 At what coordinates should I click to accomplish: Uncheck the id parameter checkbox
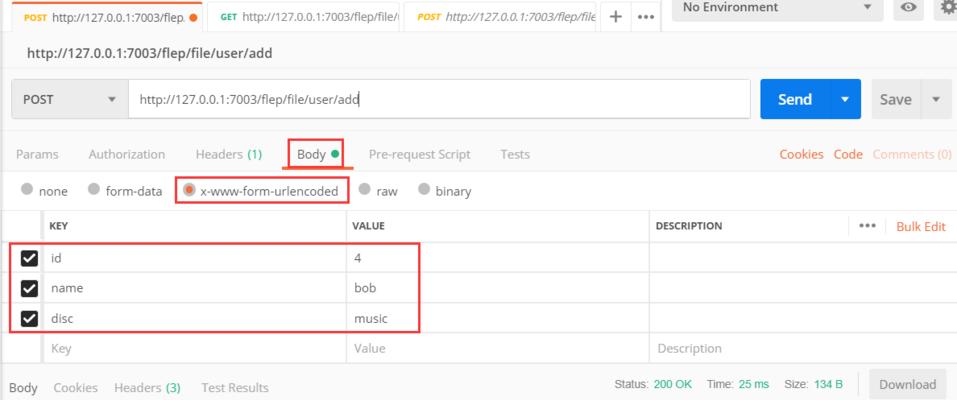pyautogui.click(x=29, y=258)
